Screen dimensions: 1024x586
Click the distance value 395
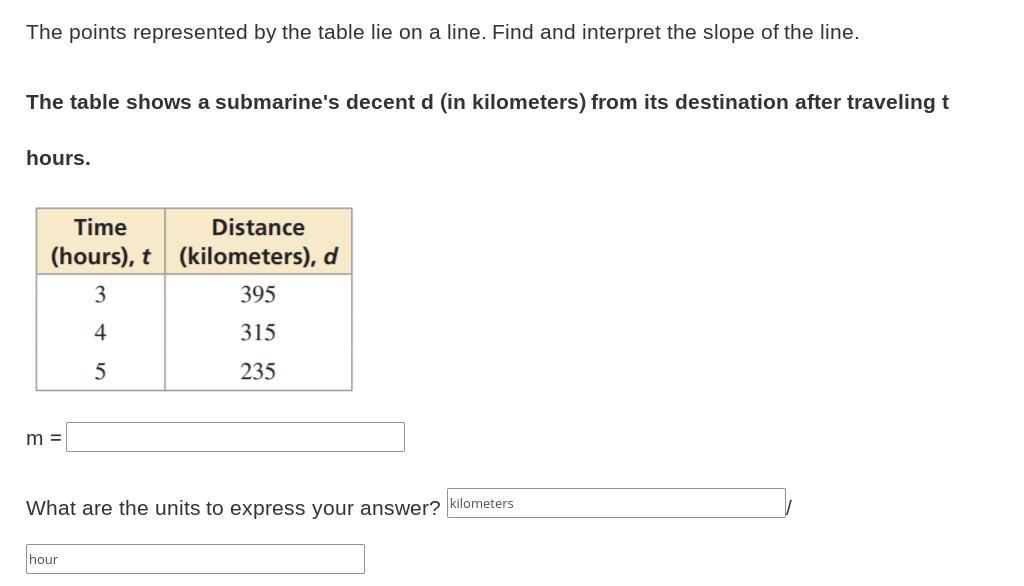coord(258,294)
